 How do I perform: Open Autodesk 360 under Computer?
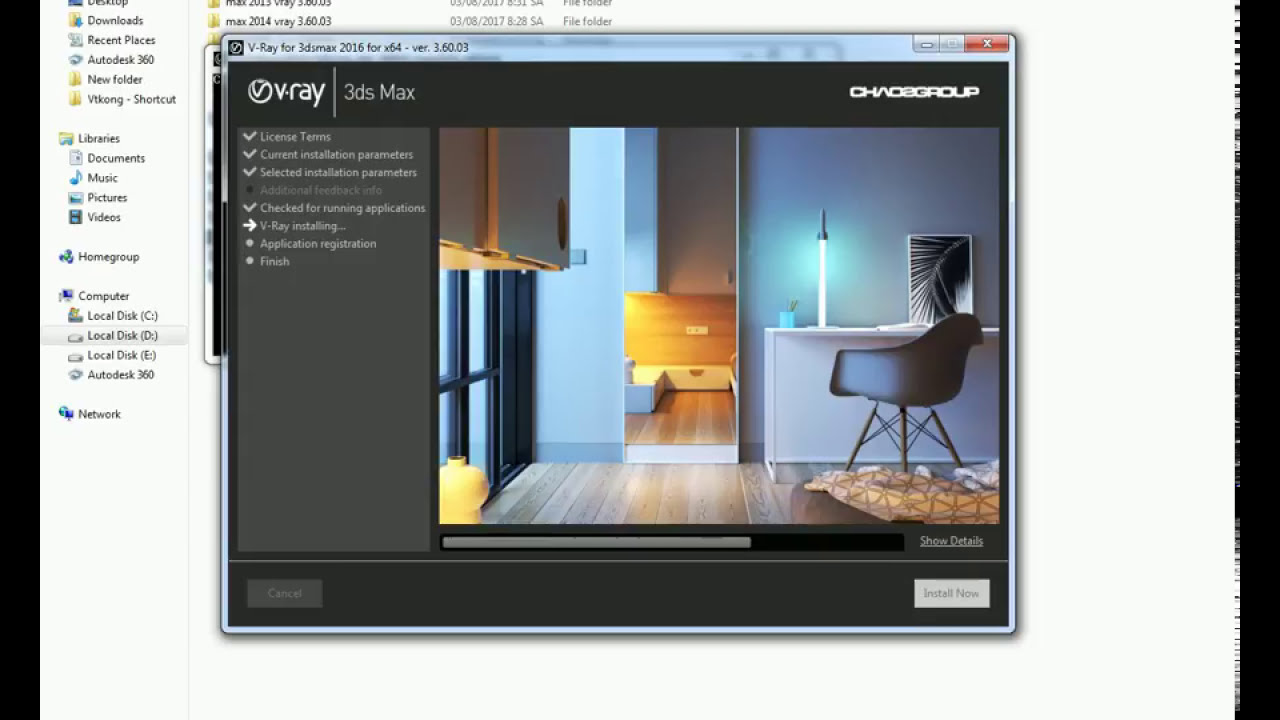coord(120,375)
